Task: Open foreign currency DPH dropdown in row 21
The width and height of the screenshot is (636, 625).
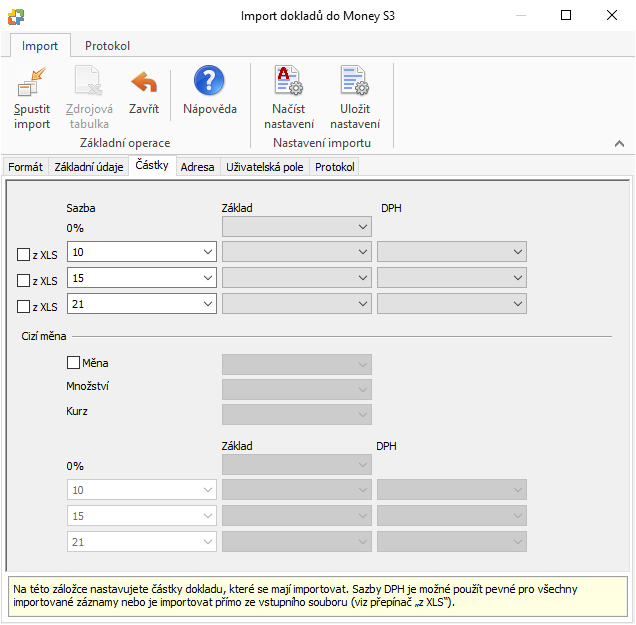Action: (452, 542)
